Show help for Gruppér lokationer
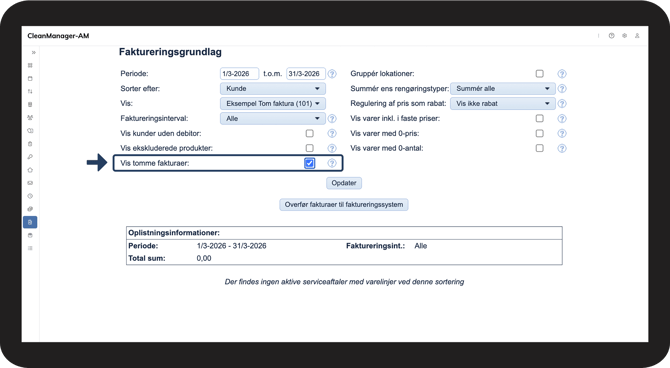The height and width of the screenshot is (368, 670). 562,74
